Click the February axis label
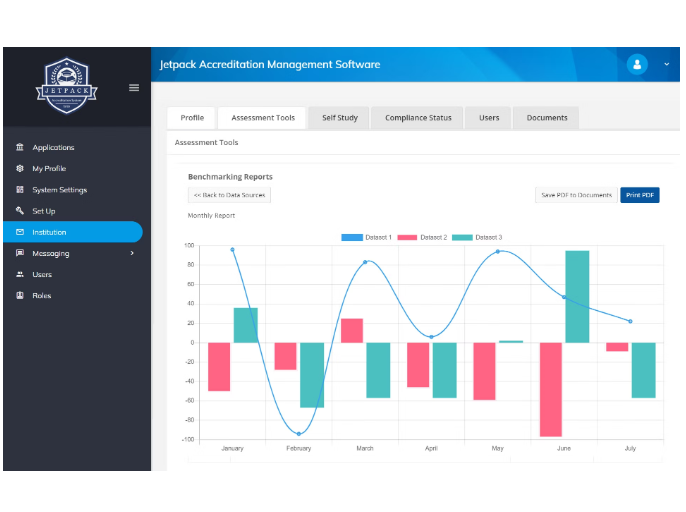Viewport: 686px width, 512px height. pos(299,448)
